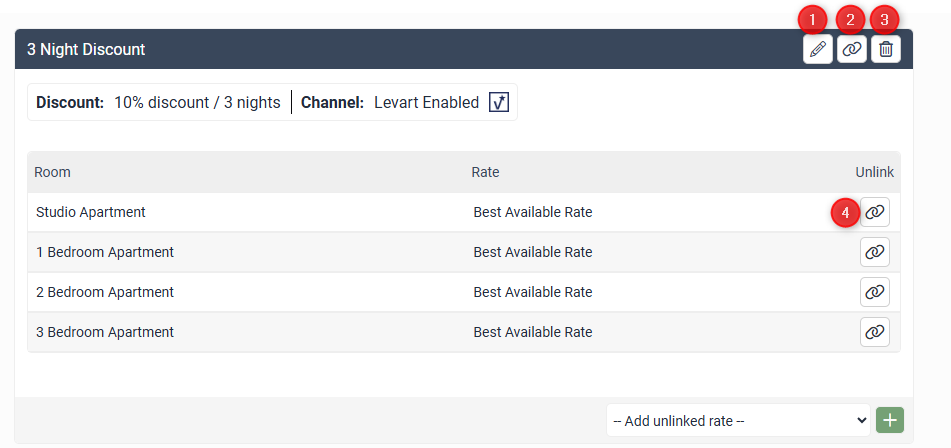Click the pencil edit icon for 3 Night Discount

pyautogui.click(x=818, y=49)
